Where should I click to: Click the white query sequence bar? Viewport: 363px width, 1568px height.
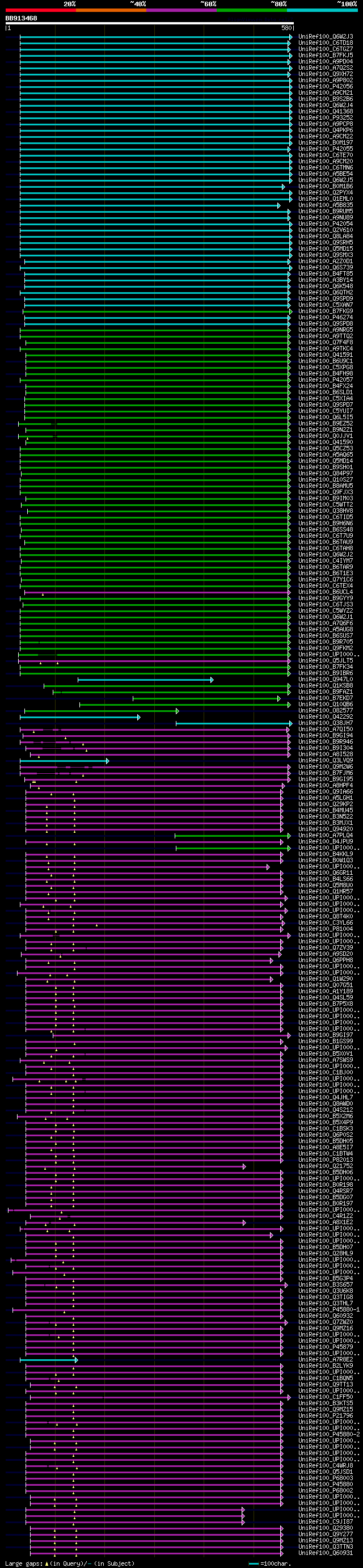coord(149,24)
